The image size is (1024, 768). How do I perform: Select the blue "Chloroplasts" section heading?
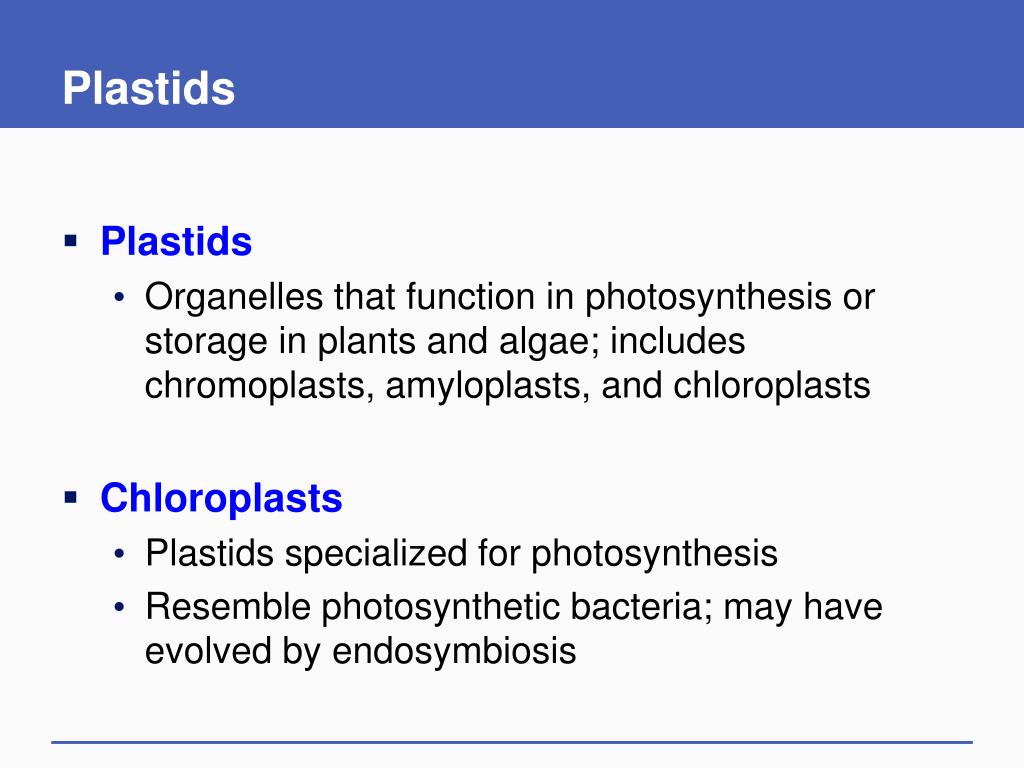pyautogui.click(x=221, y=498)
